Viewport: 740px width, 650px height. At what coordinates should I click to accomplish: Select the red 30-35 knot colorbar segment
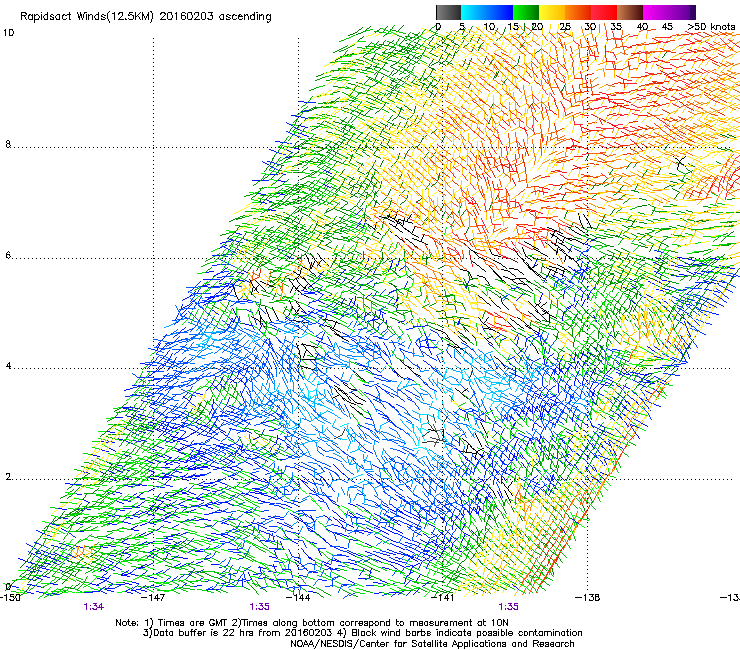tap(604, 12)
